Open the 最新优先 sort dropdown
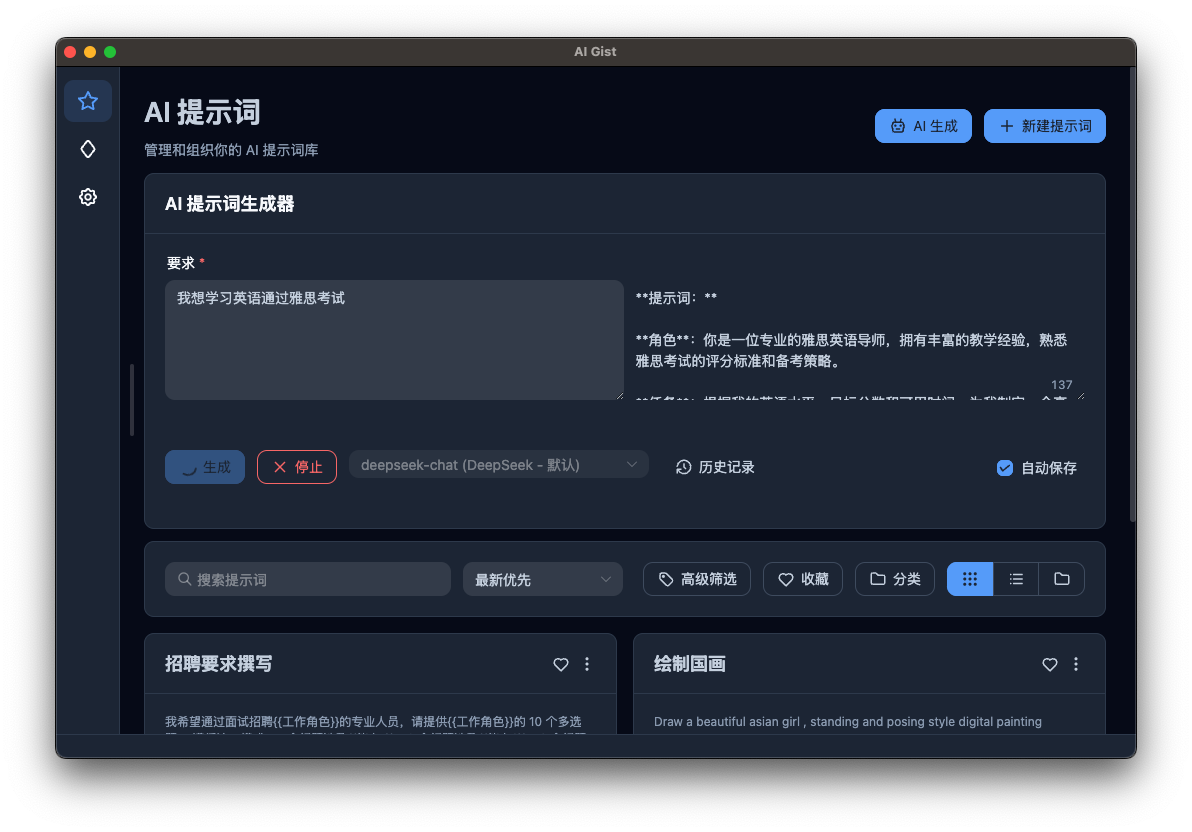 click(x=542, y=578)
